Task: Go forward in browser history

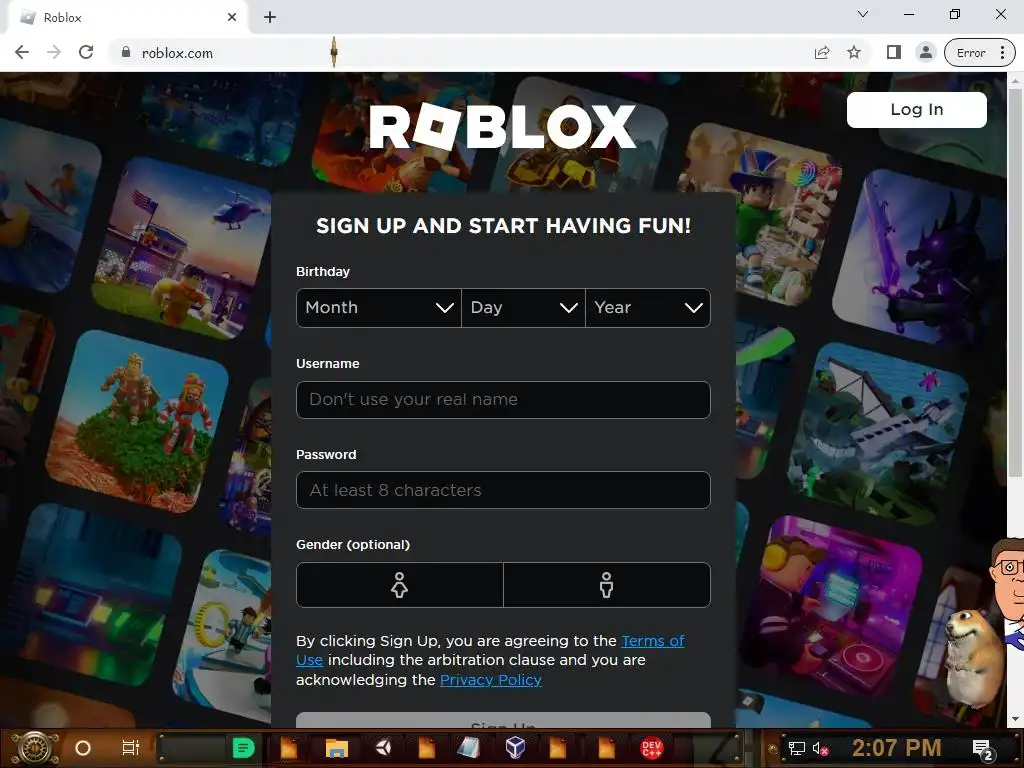Action: point(54,52)
